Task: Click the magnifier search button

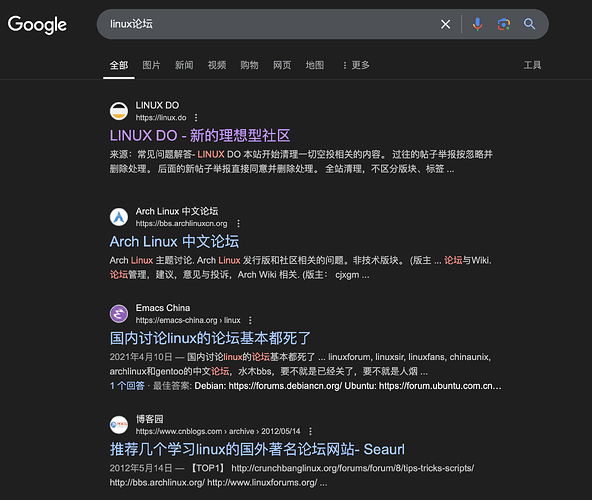Action: click(x=529, y=24)
